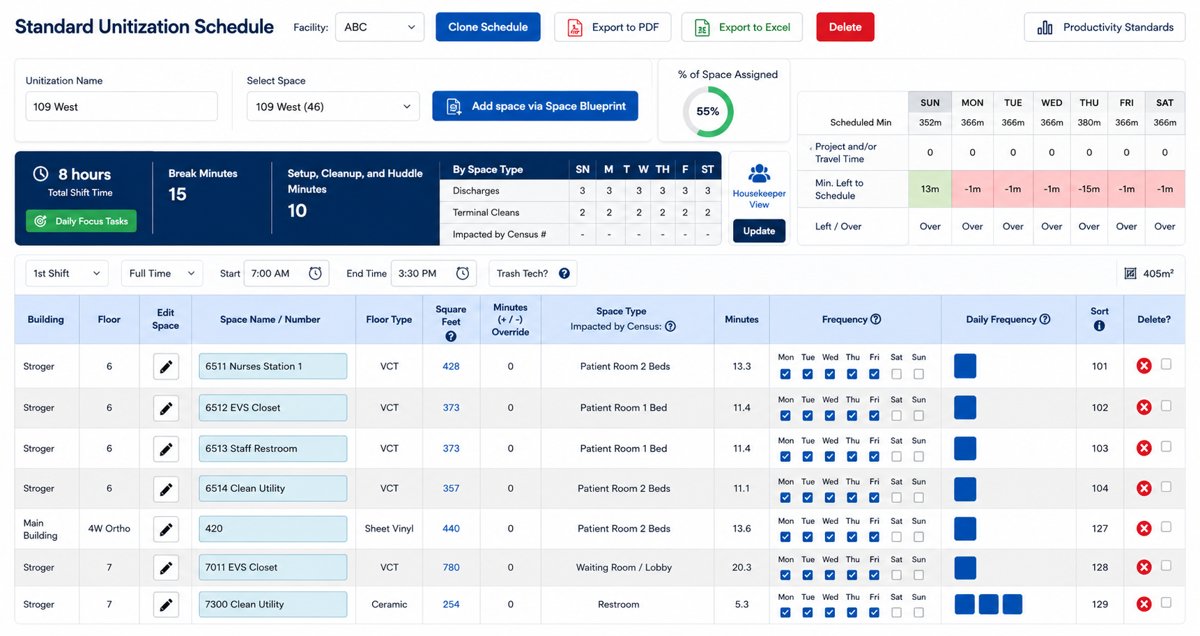The height and width of the screenshot is (636, 1200).
Task: Click Clone Schedule button
Action: [488, 27]
